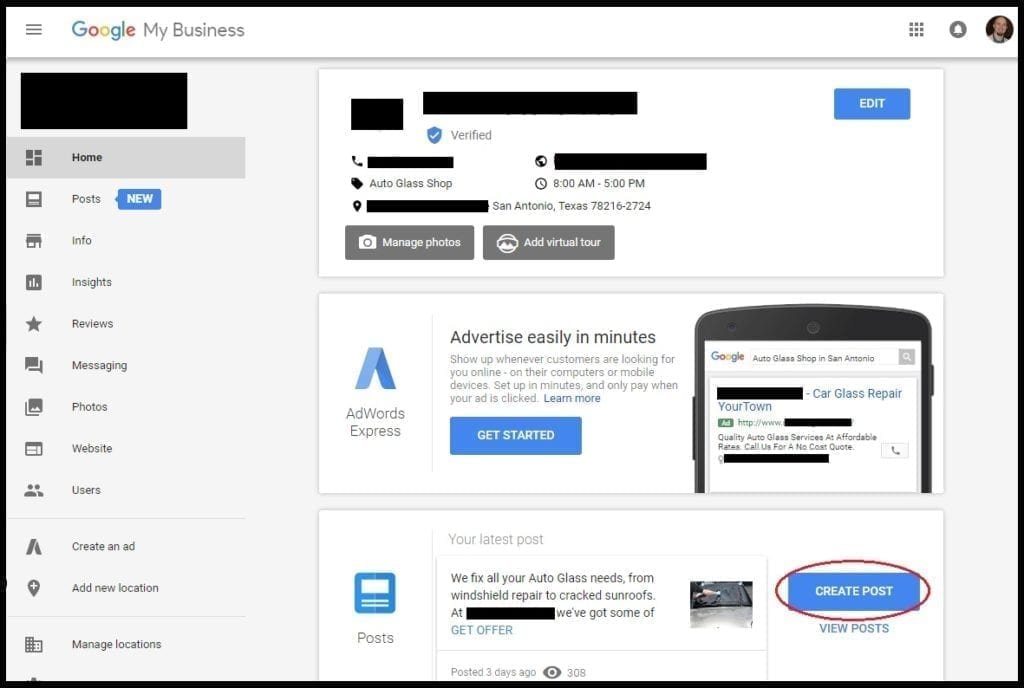Open the notifications bell
This screenshot has width=1024, height=688.
[x=957, y=29]
